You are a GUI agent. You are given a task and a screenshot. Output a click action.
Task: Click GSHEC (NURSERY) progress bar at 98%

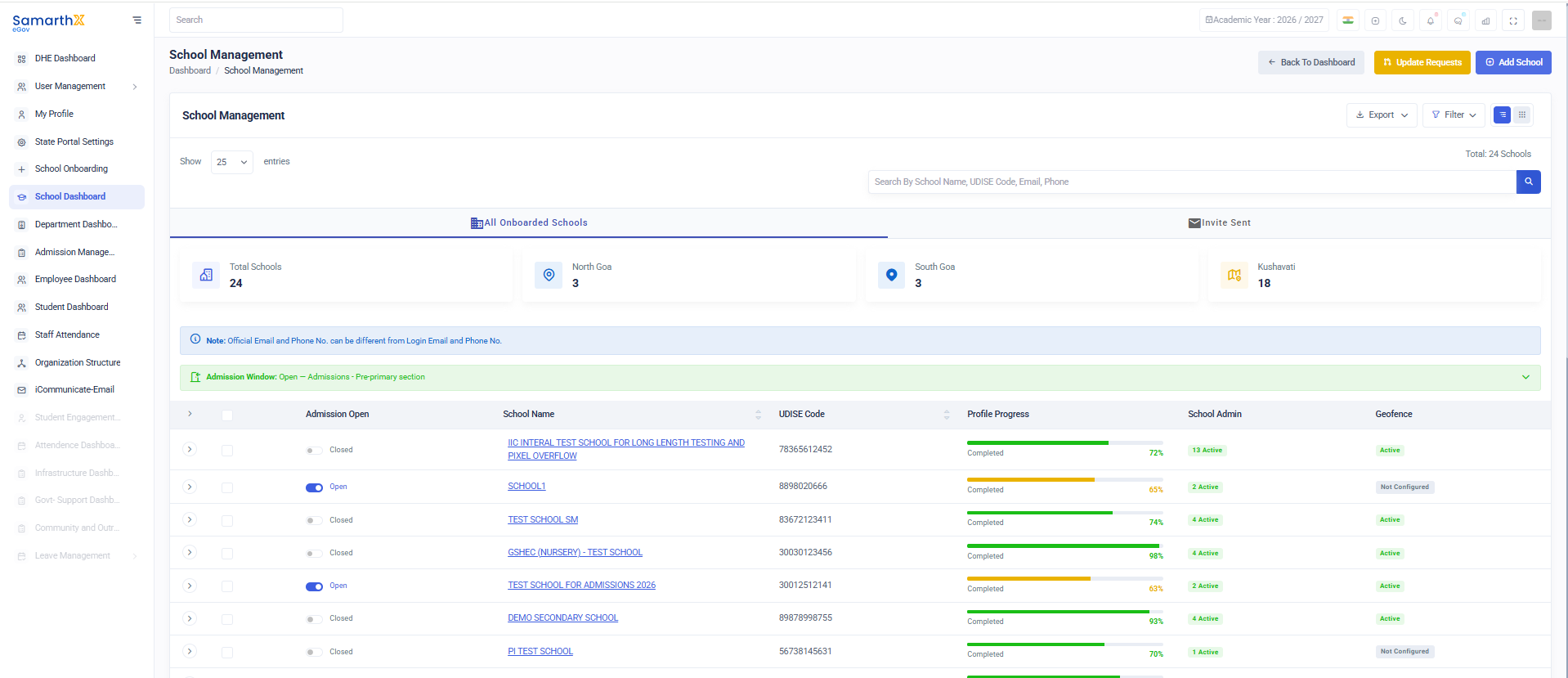point(1064,546)
